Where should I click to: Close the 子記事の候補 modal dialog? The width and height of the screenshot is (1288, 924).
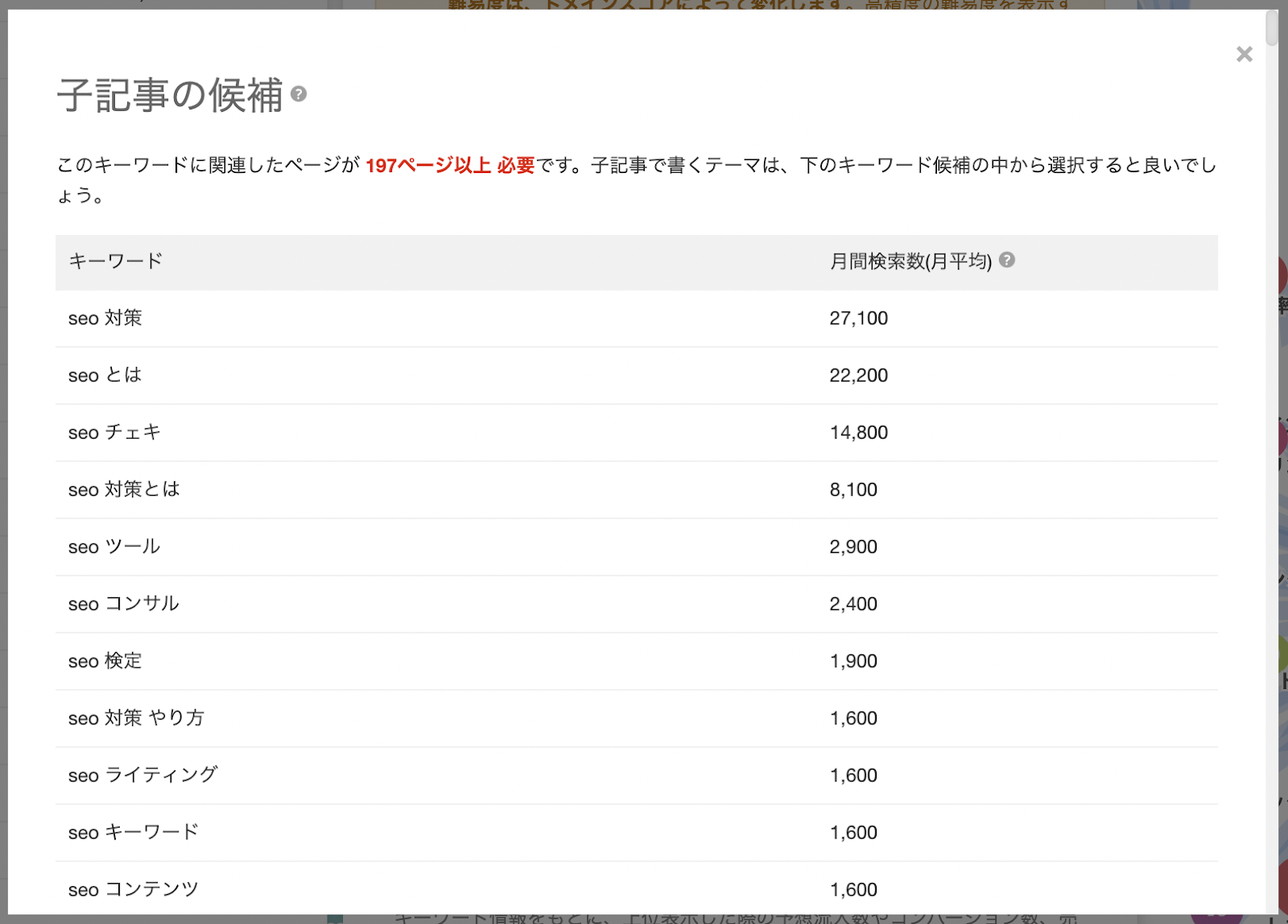coord(1244,54)
